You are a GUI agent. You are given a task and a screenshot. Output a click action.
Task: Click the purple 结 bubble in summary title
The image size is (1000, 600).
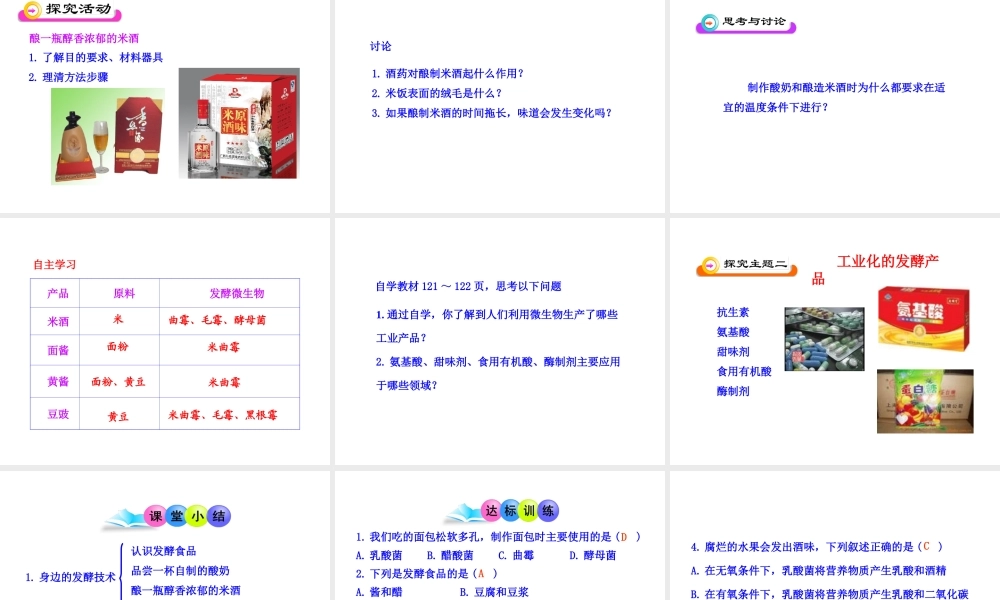tap(219, 516)
